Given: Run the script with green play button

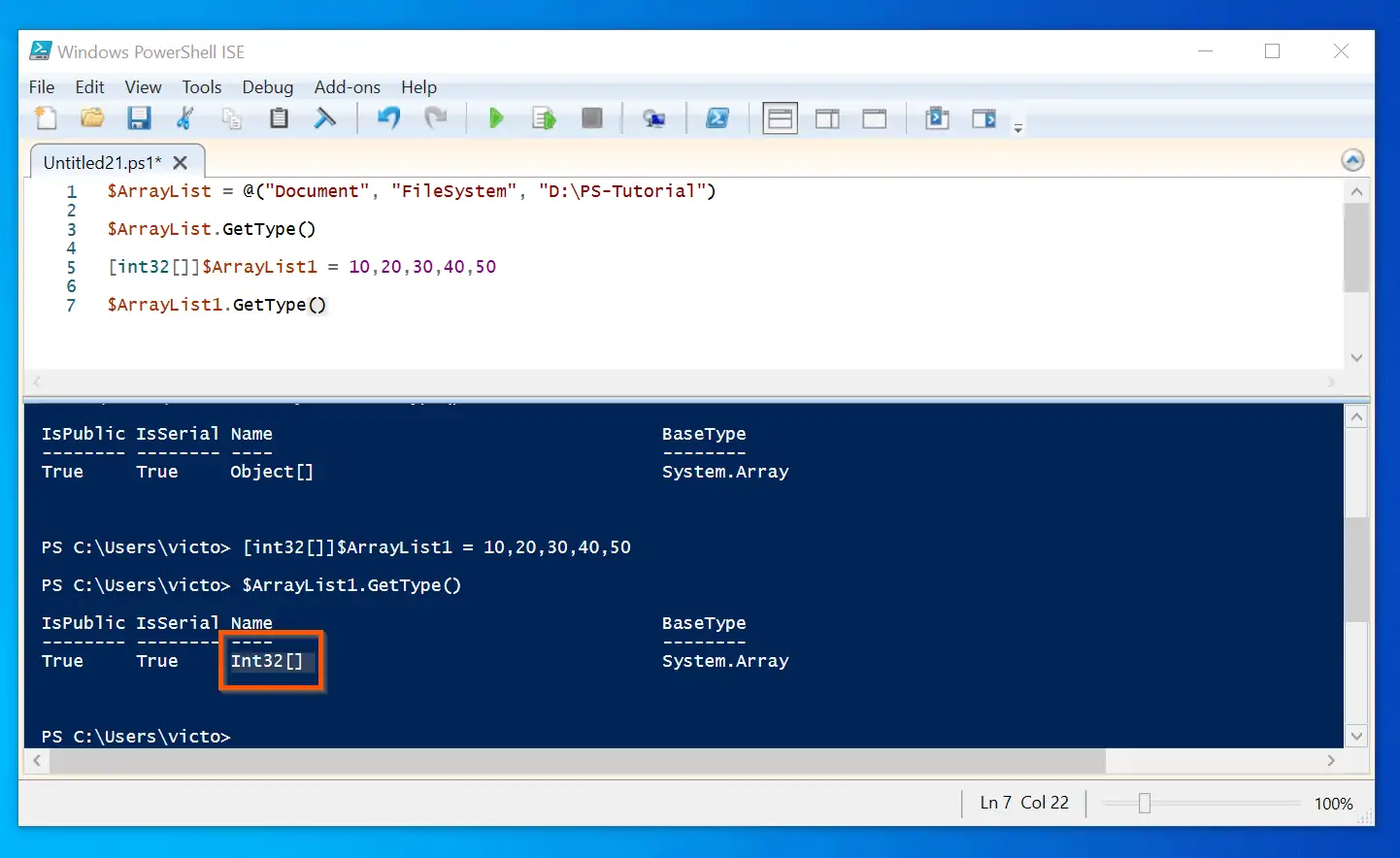Looking at the screenshot, I should pos(496,118).
